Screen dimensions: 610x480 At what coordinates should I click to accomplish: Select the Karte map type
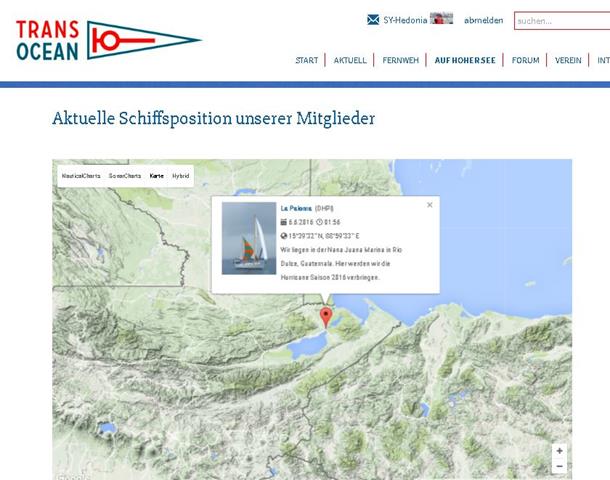156,176
